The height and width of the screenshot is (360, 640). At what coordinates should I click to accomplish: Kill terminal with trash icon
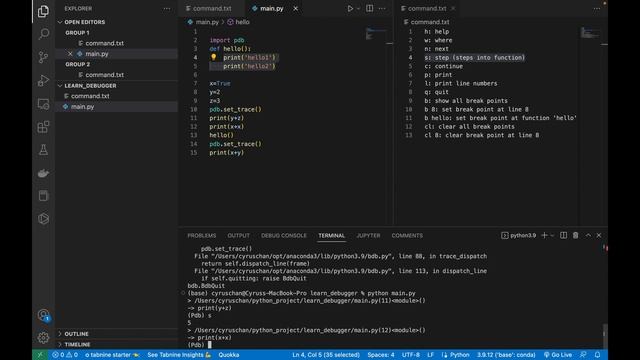576,235
